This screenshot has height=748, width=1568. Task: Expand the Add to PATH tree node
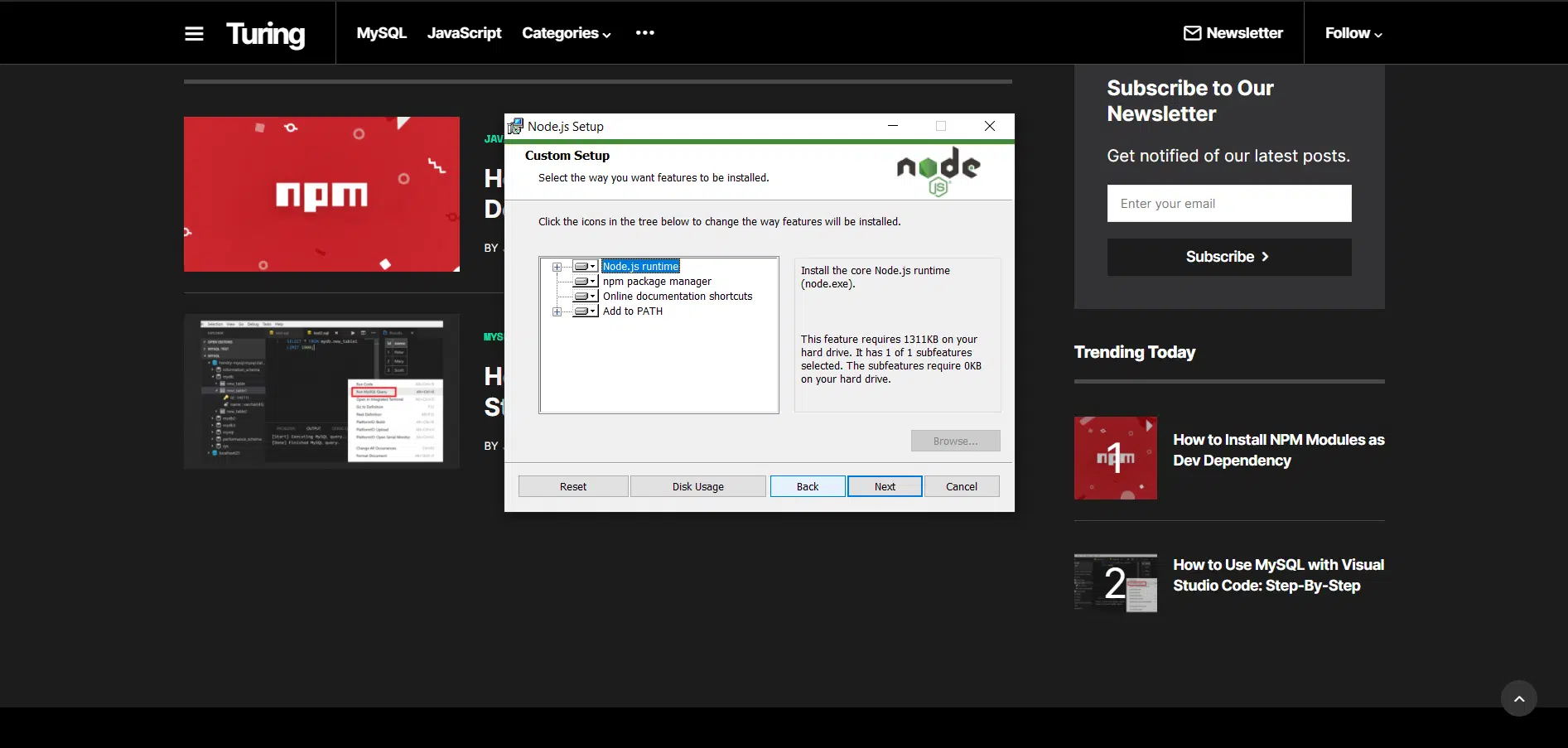click(x=557, y=311)
